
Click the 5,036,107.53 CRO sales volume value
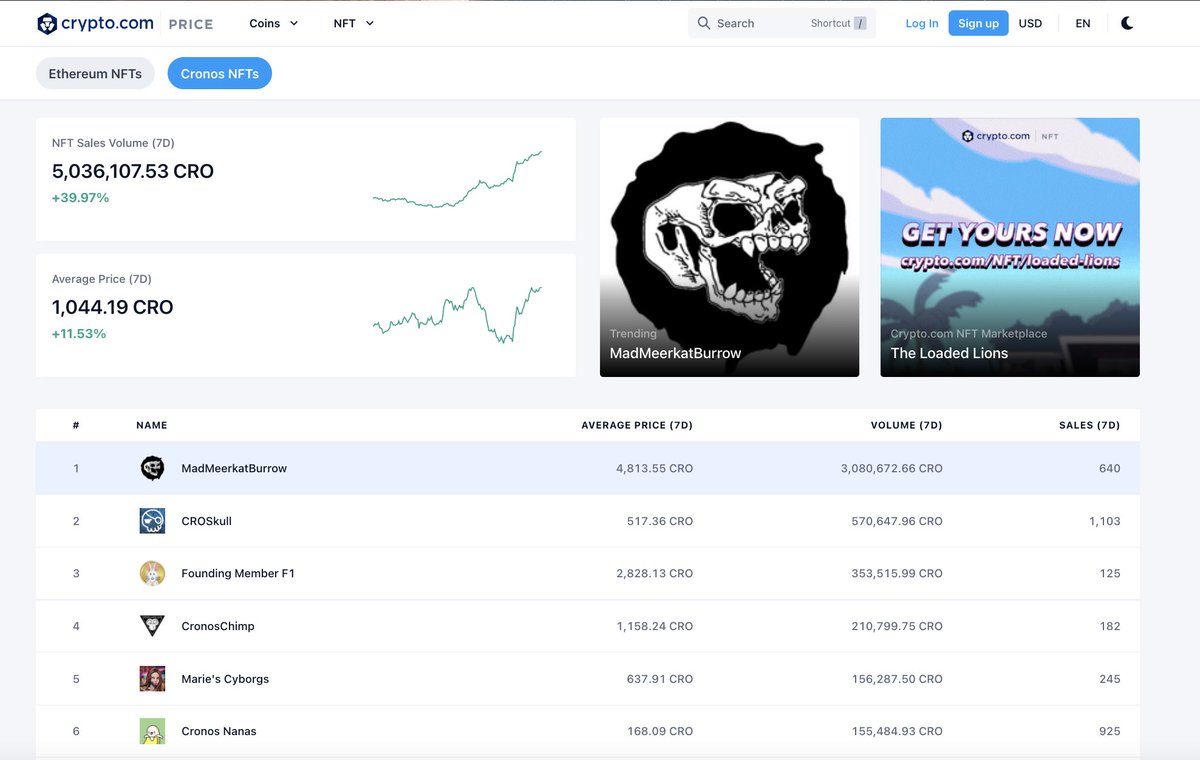click(x=133, y=171)
